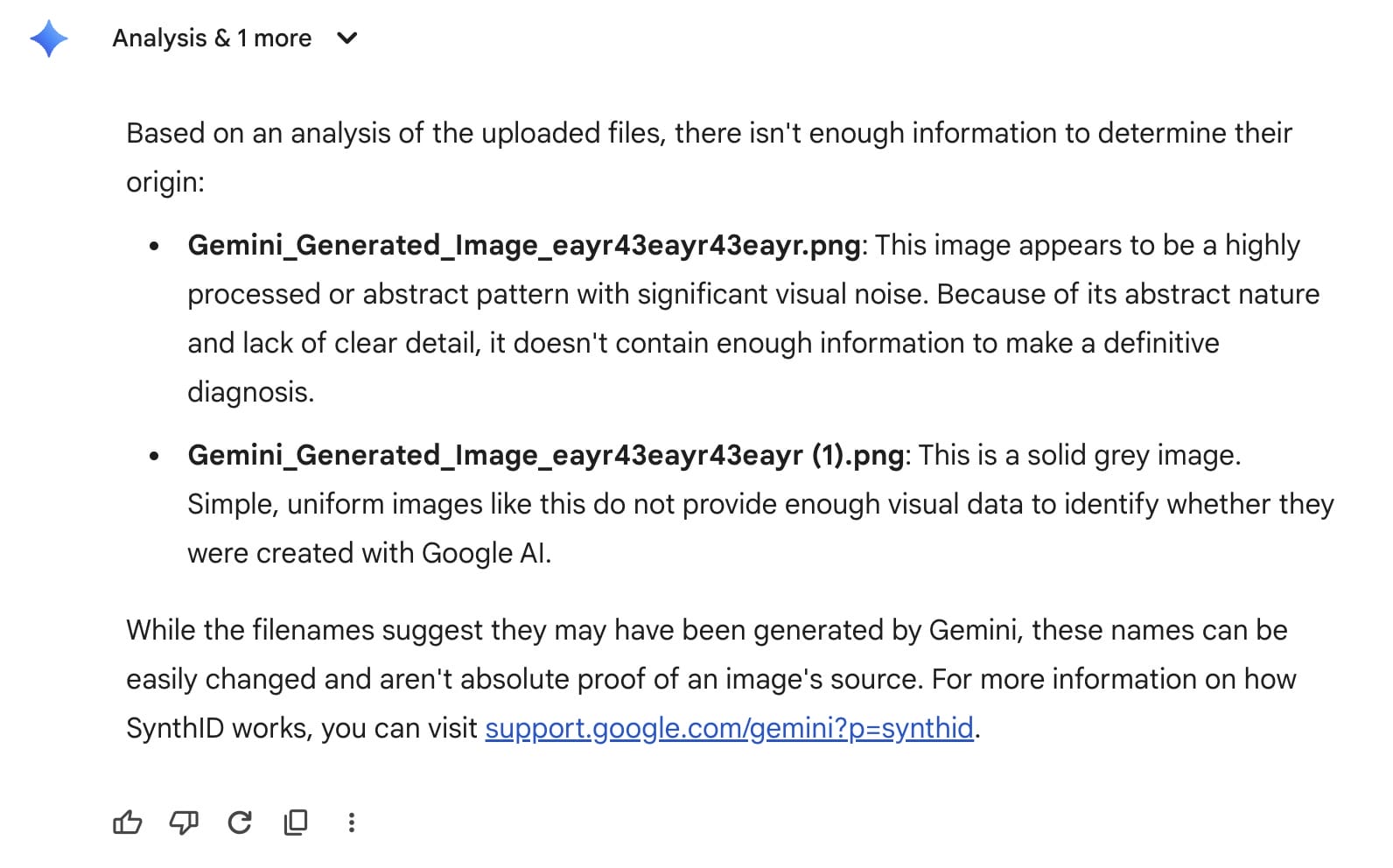This screenshot has height=868, width=1393.
Task: Click the chevron next to 'Analysis & 1 more'
Action: (x=346, y=38)
